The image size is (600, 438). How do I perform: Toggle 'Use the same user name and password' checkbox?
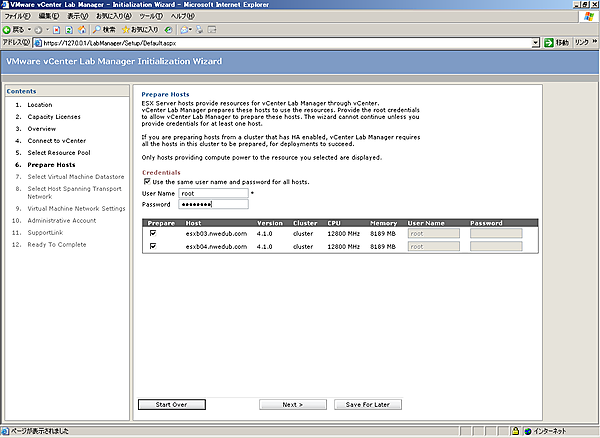pos(148,181)
